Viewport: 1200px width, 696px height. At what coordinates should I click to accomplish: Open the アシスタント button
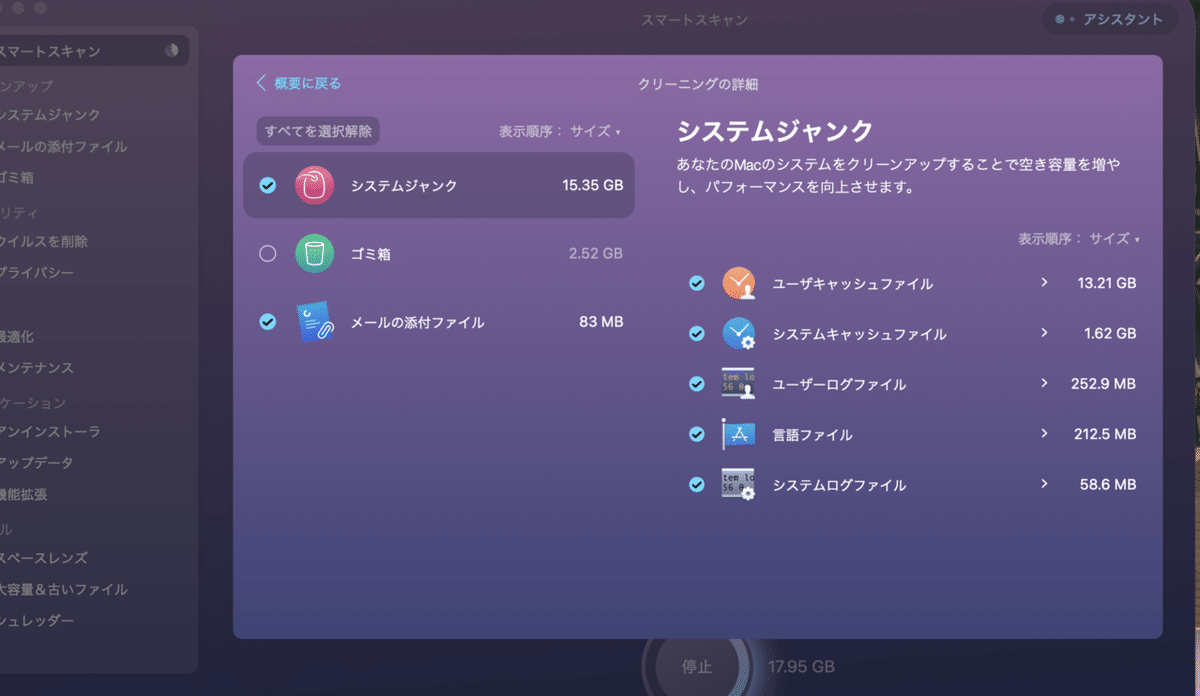pyautogui.click(x=1110, y=19)
